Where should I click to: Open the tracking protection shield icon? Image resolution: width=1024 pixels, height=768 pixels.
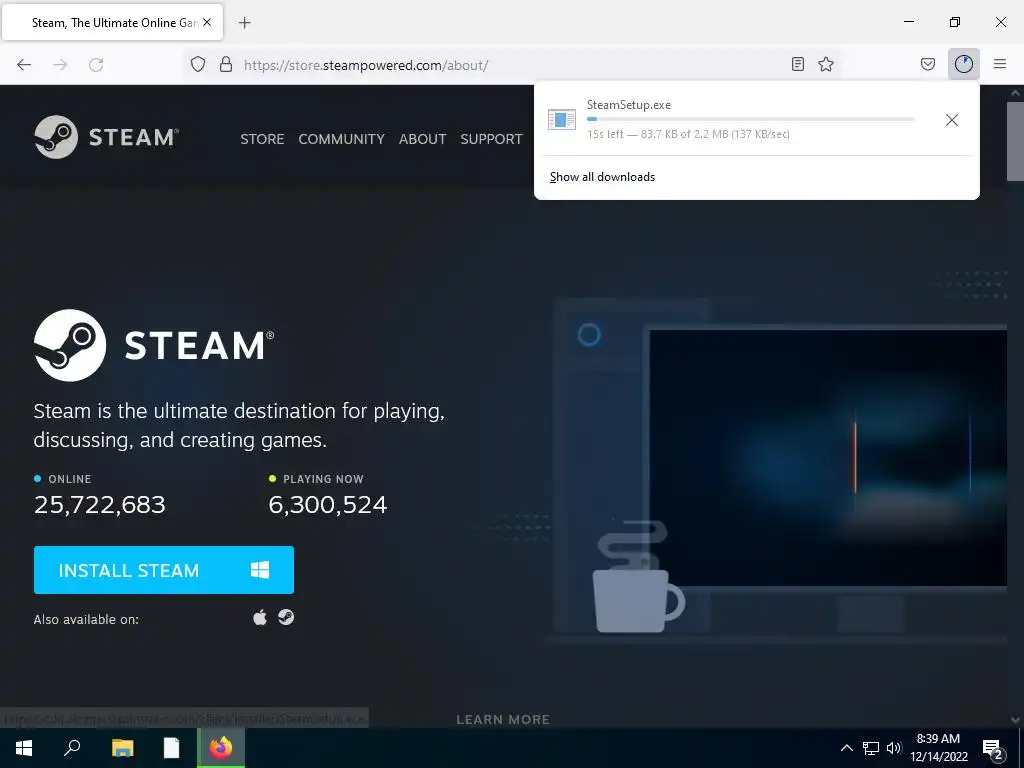(198, 64)
